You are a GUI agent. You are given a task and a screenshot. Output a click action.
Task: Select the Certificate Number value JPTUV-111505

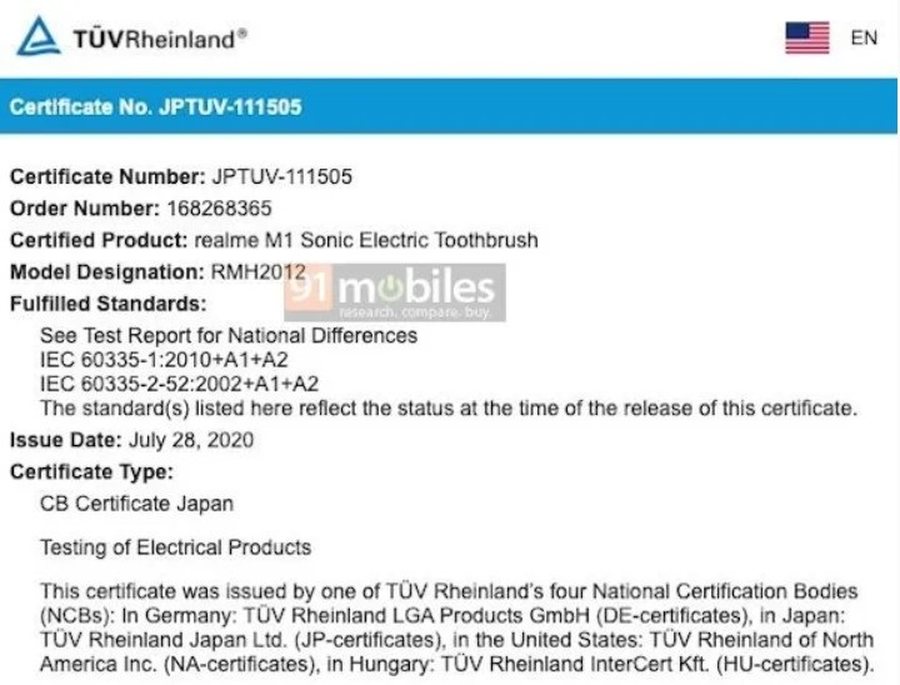click(282, 177)
